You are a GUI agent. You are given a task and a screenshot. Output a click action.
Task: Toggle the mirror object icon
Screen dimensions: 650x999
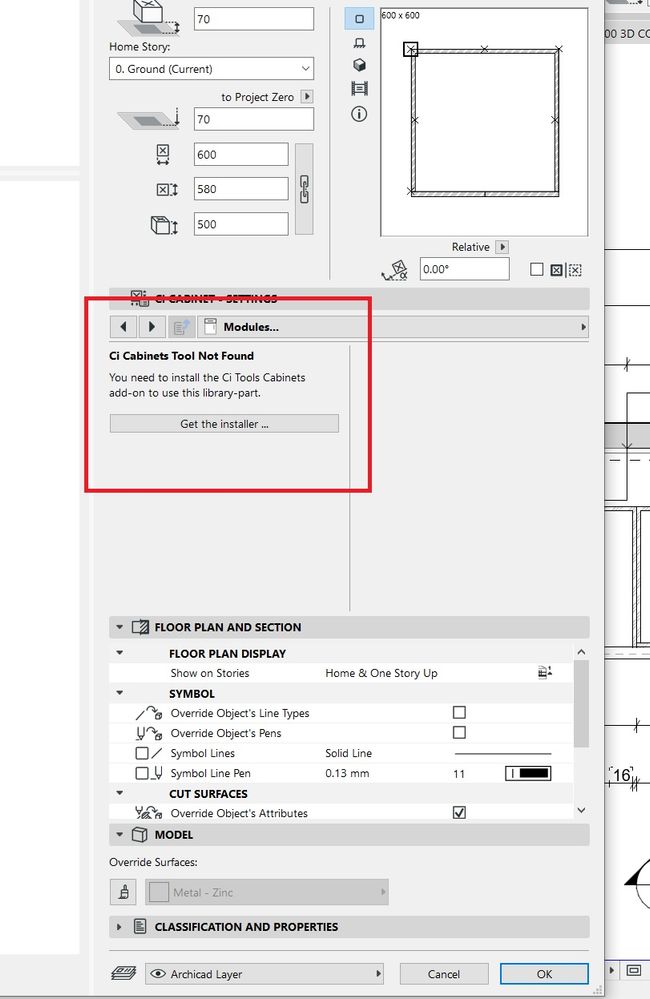coord(556,270)
